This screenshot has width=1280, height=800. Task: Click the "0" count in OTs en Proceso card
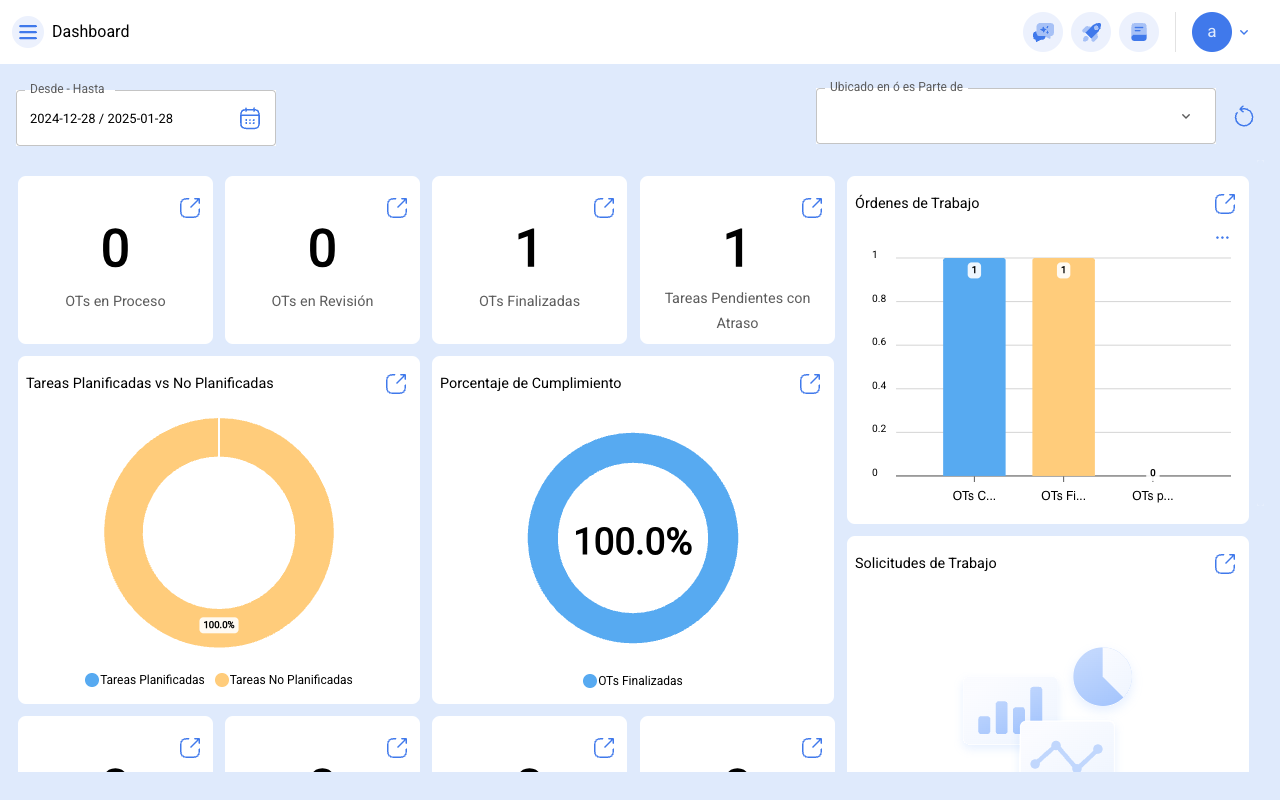116,249
